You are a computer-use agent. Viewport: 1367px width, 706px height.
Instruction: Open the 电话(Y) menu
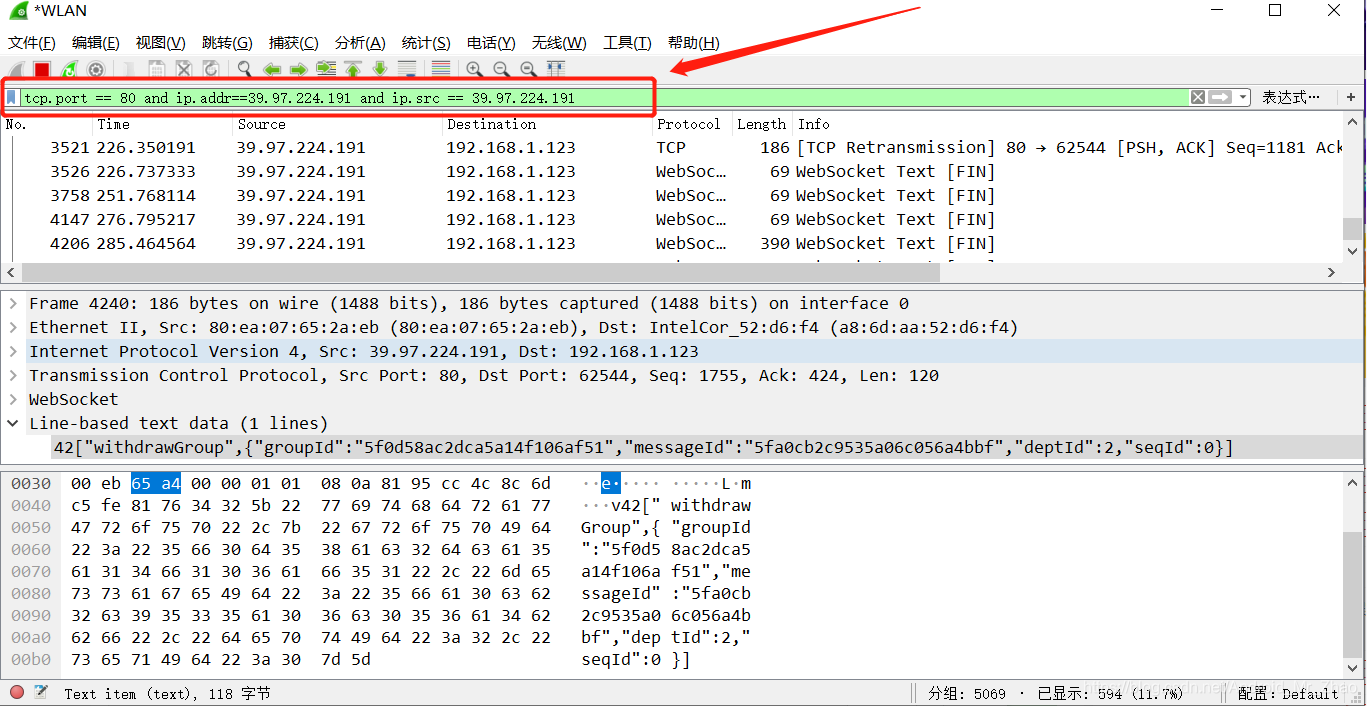click(491, 43)
